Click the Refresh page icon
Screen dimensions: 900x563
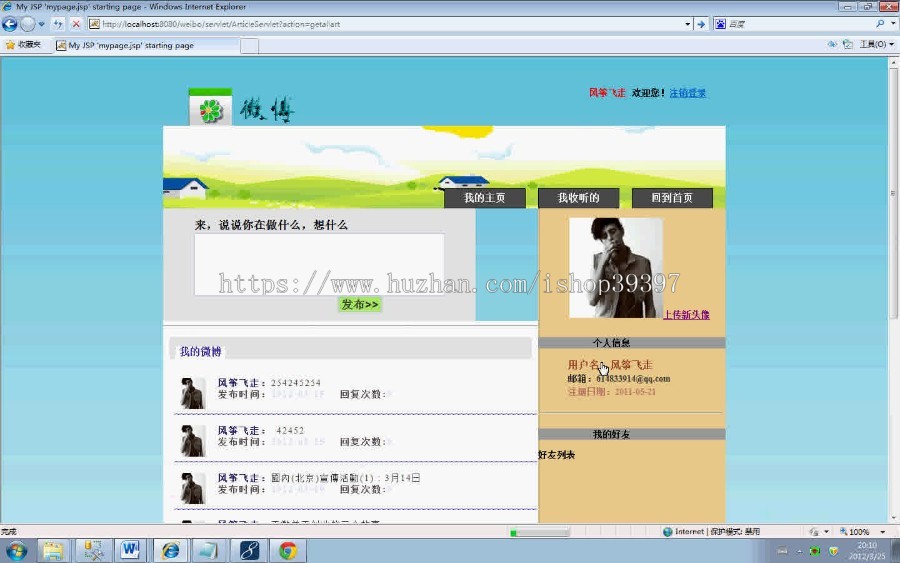coord(58,24)
